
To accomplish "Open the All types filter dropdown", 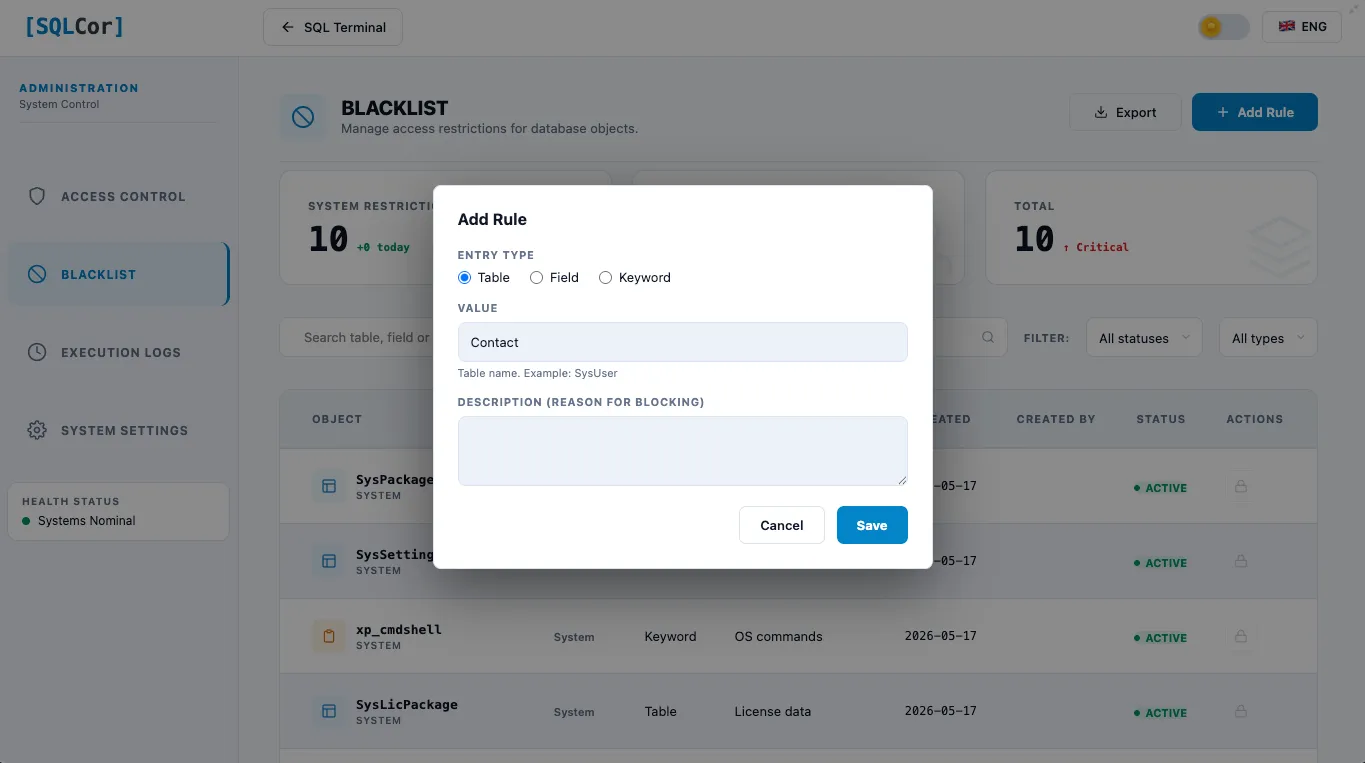I will tap(1268, 338).
